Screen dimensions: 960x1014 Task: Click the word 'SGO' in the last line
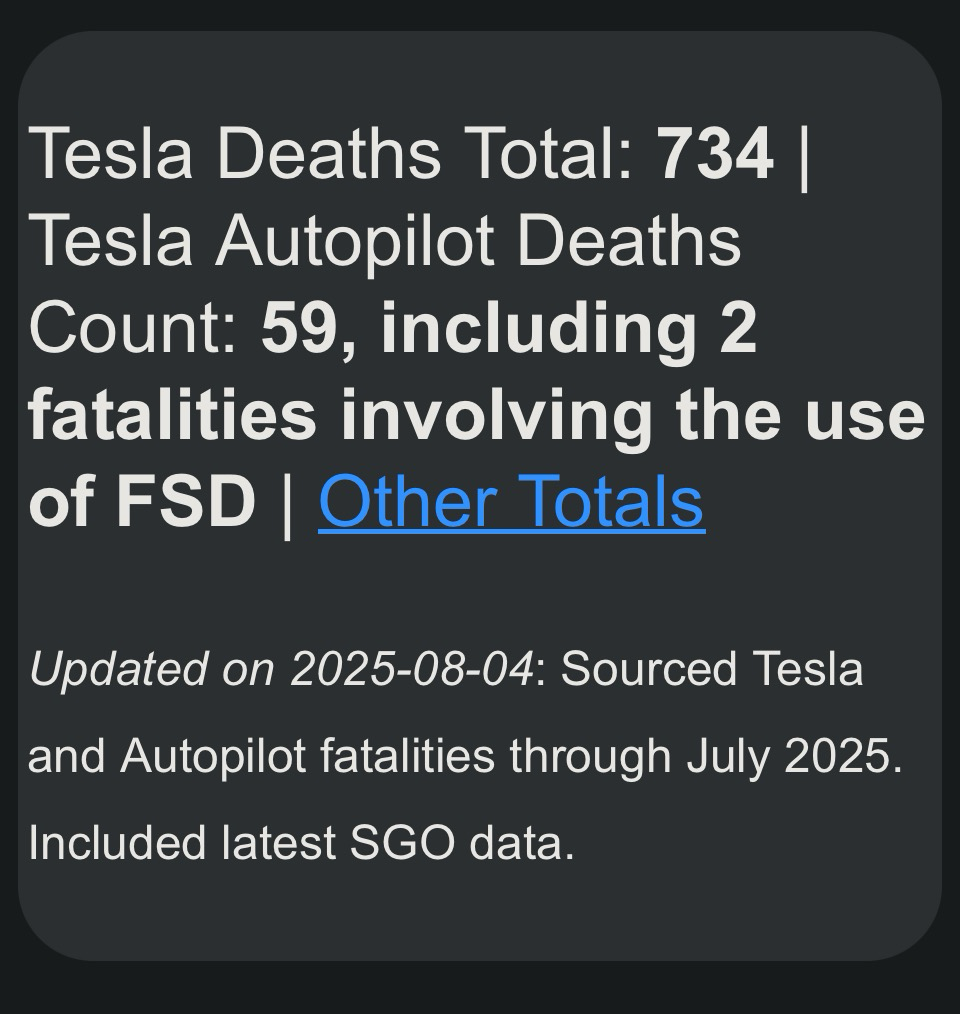402,843
